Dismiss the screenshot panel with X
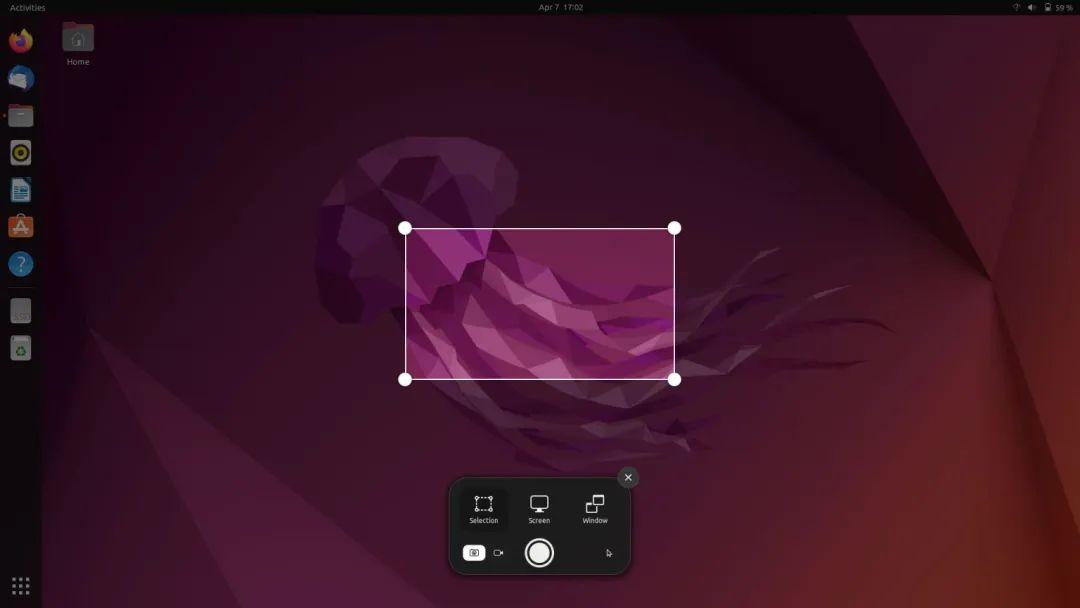 (x=627, y=476)
